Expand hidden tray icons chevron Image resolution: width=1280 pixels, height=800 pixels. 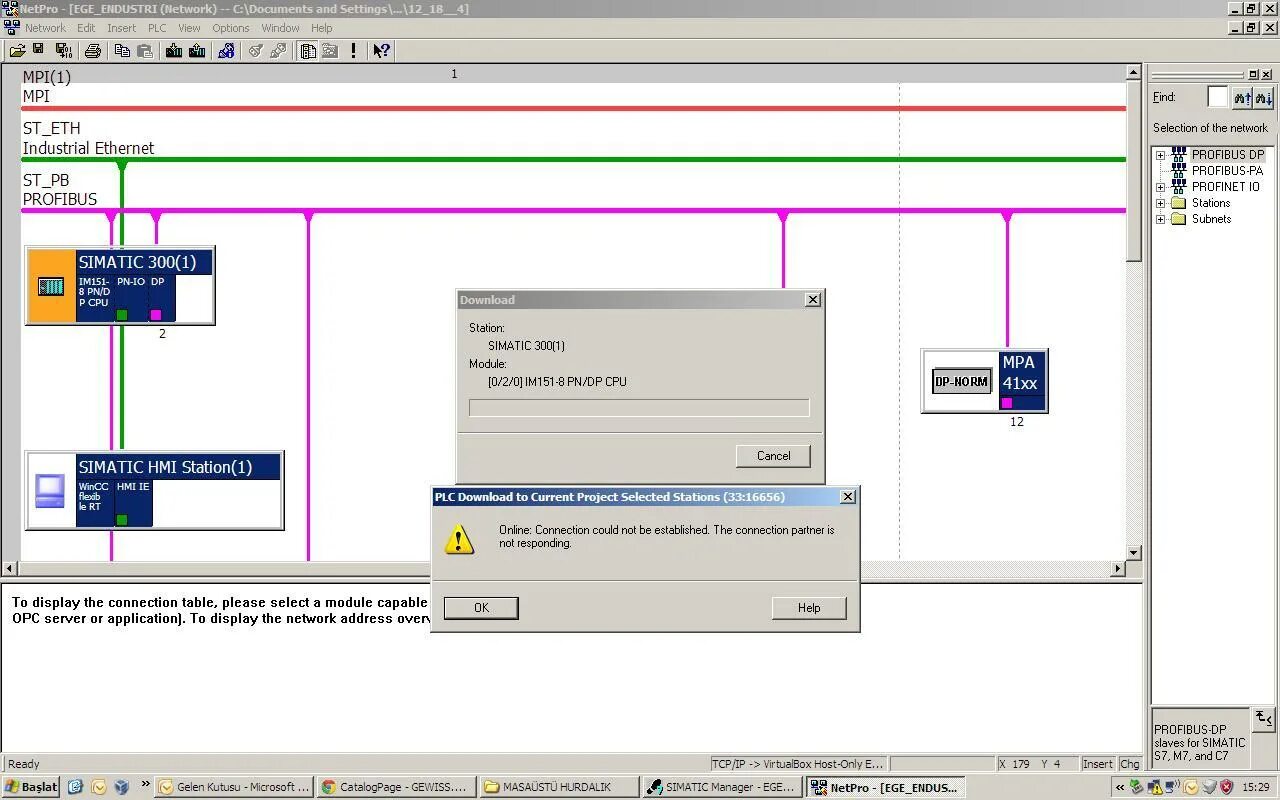(1120, 787)
